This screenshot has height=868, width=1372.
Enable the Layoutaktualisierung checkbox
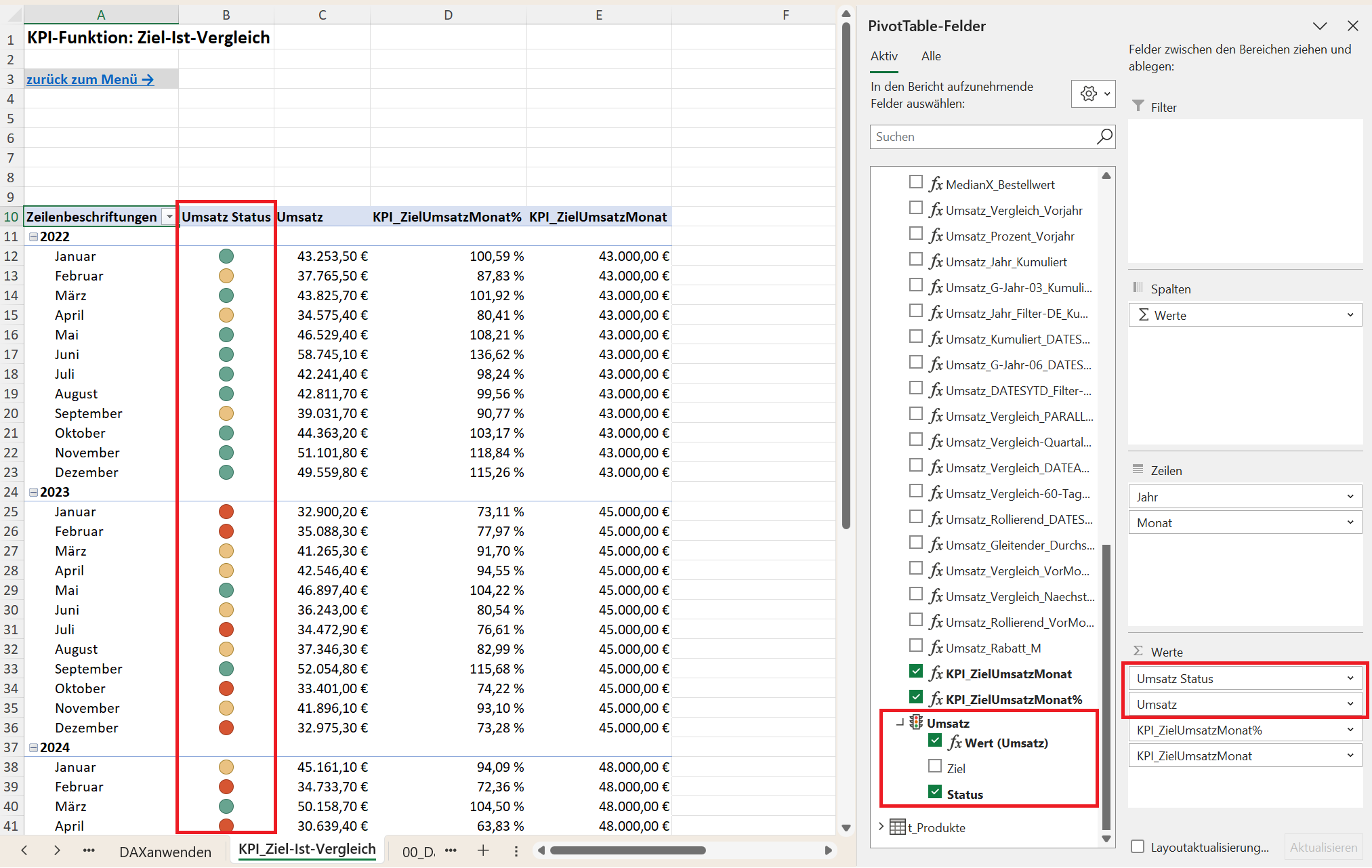tap(1138, 846)
